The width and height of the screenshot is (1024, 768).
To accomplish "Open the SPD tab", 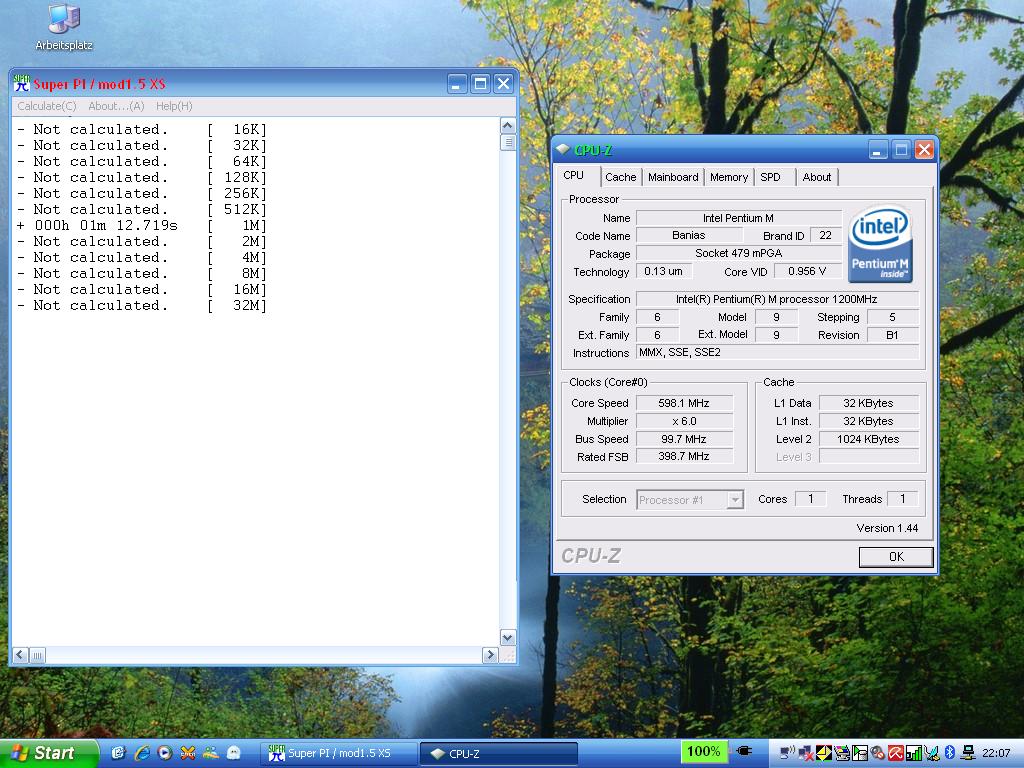I will [770, 177].
